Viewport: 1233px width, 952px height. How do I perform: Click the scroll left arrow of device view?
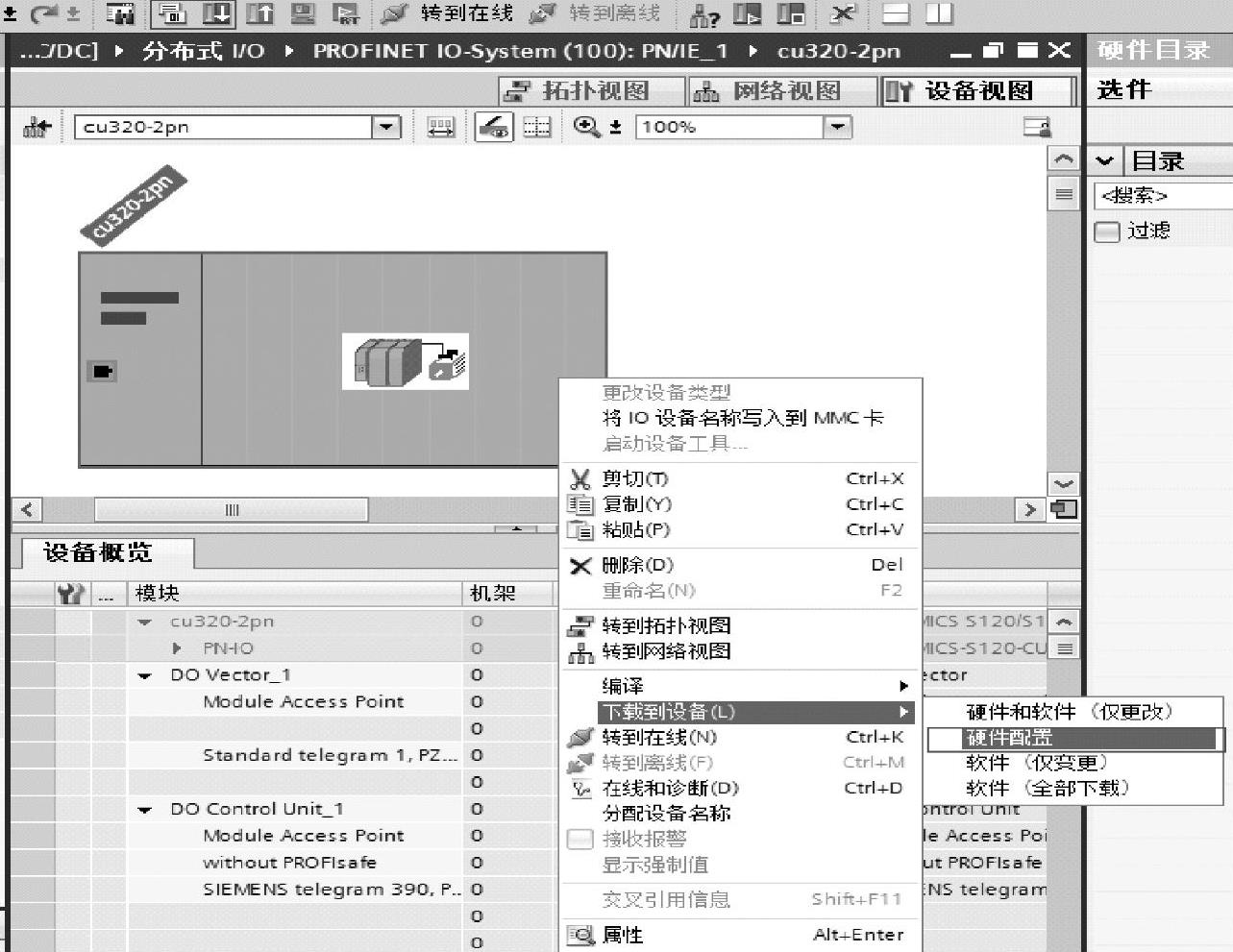(x=27, y=509)
